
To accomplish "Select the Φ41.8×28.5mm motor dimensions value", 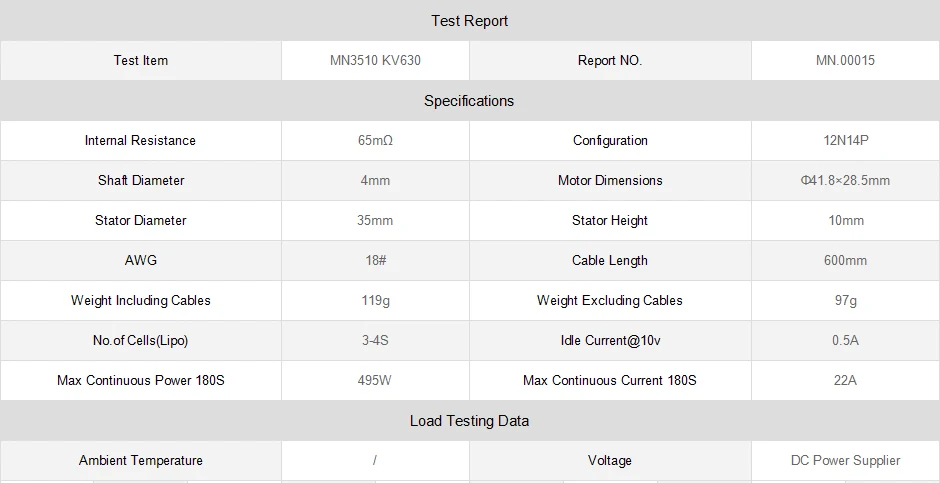I will [845, 181].
